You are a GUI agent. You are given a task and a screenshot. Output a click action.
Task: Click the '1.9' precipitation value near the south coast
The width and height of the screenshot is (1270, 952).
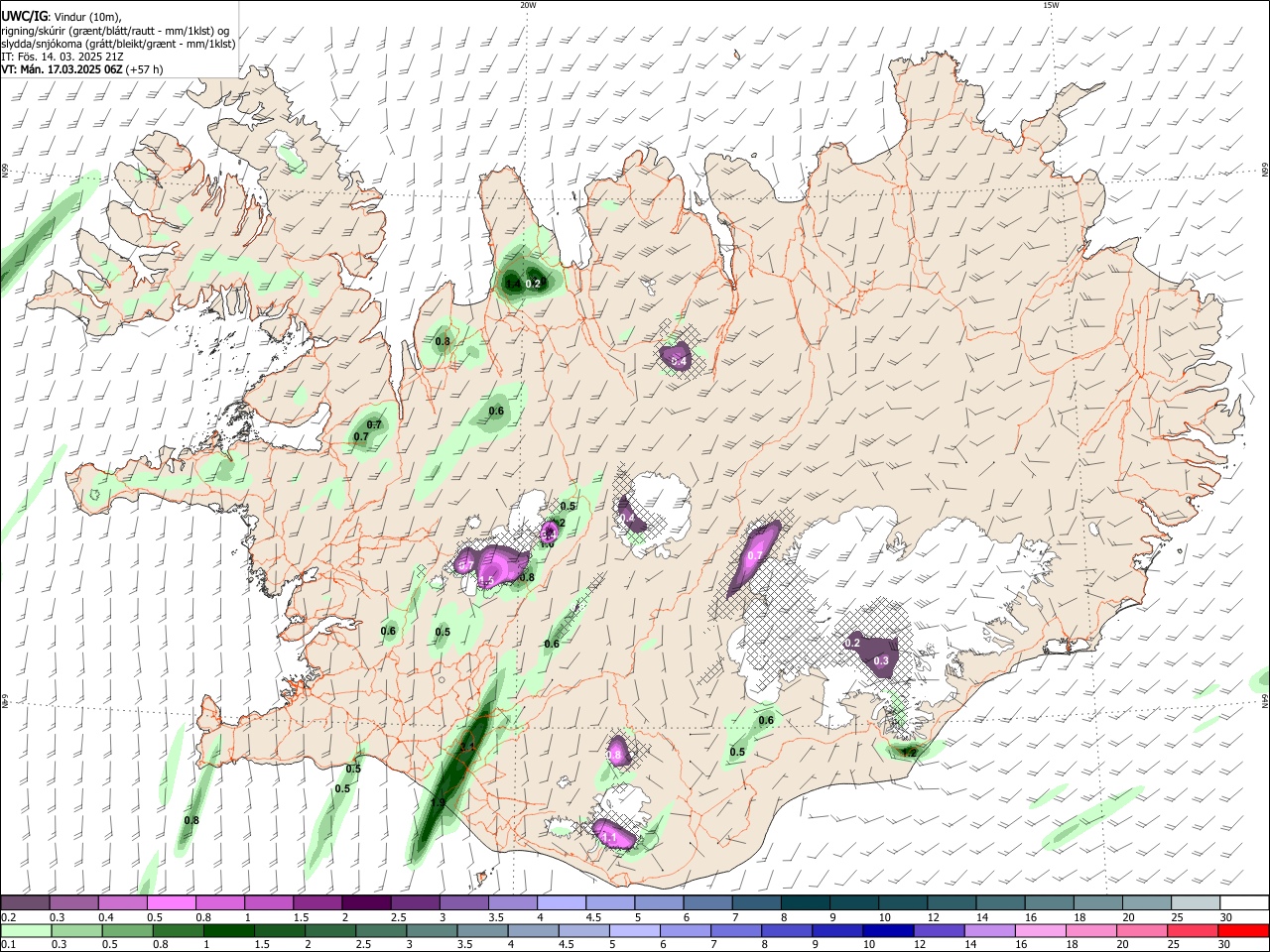click(438, 802)
